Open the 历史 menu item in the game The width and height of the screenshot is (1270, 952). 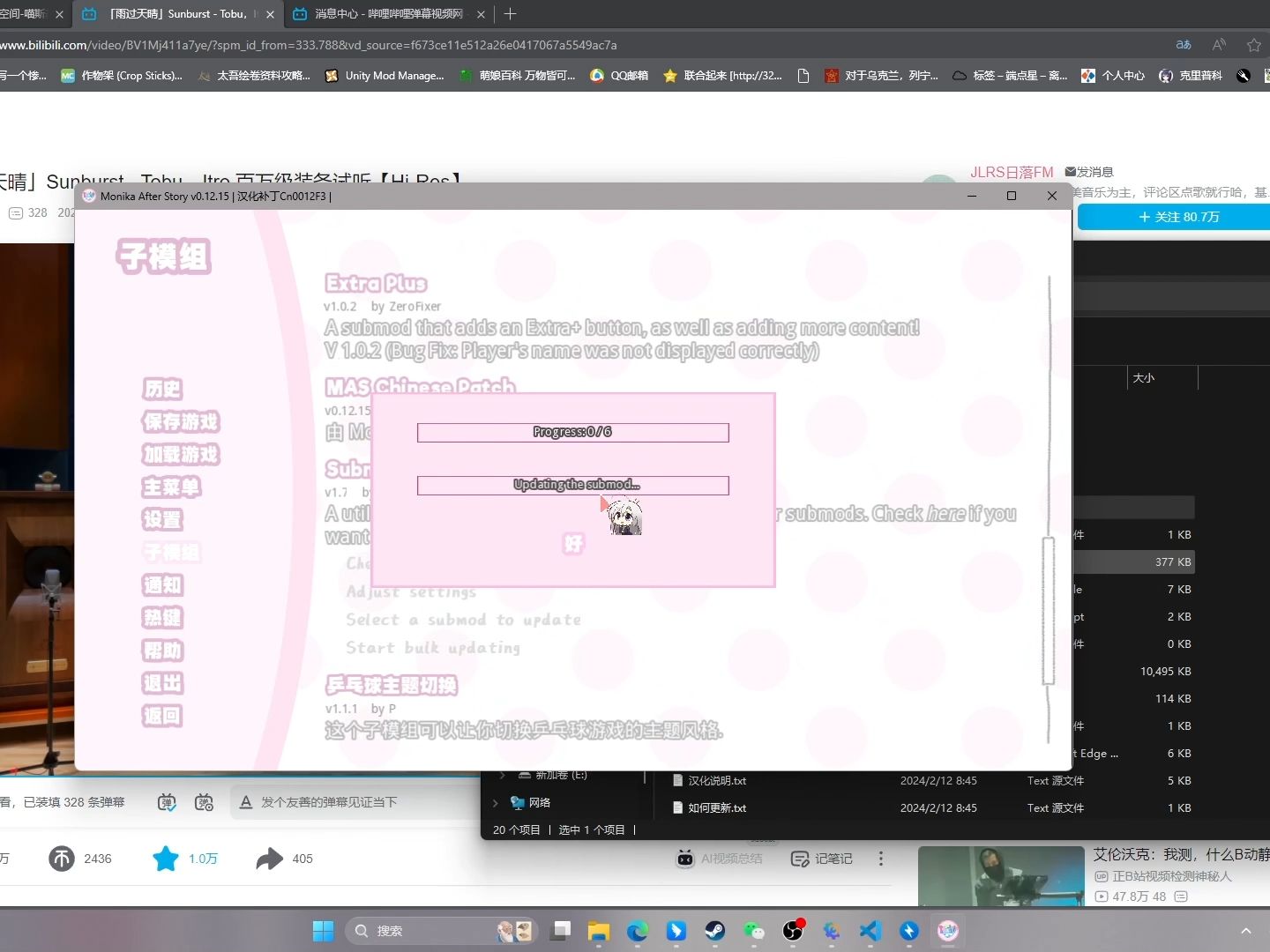coord(162,389)
